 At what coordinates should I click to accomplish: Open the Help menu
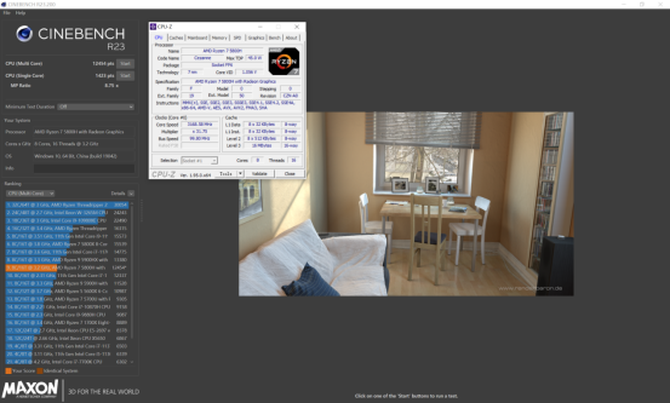click(x=21, y=13)
